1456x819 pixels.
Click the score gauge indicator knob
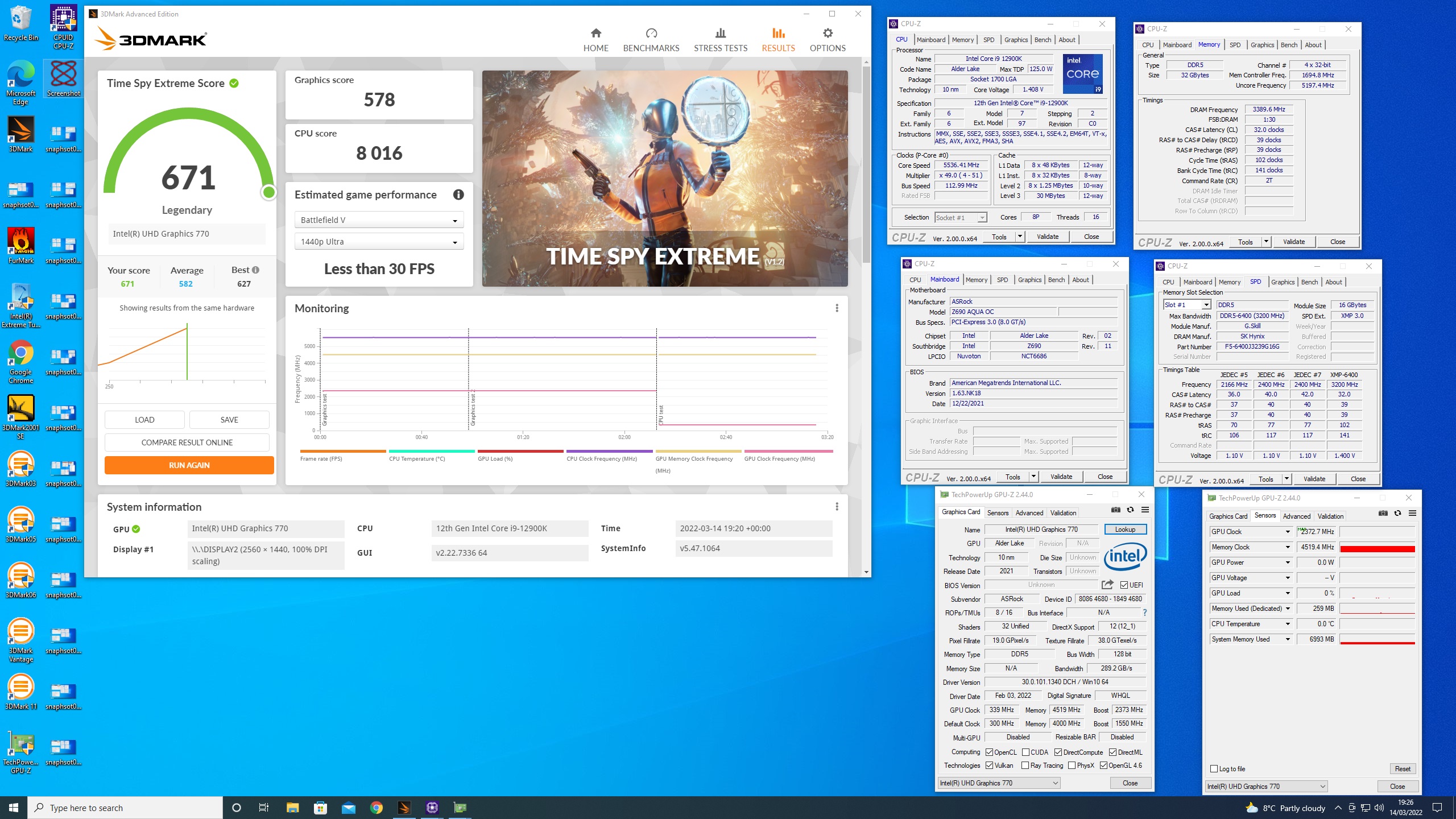point(269,193)
